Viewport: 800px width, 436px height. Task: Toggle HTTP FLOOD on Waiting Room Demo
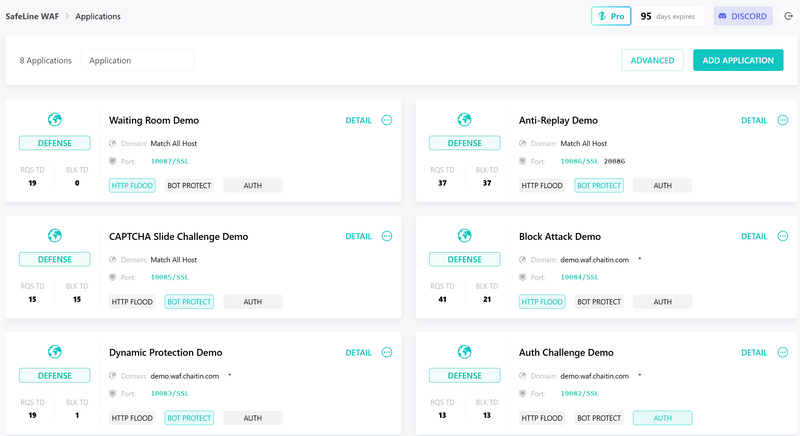click(x=132, y=186)
